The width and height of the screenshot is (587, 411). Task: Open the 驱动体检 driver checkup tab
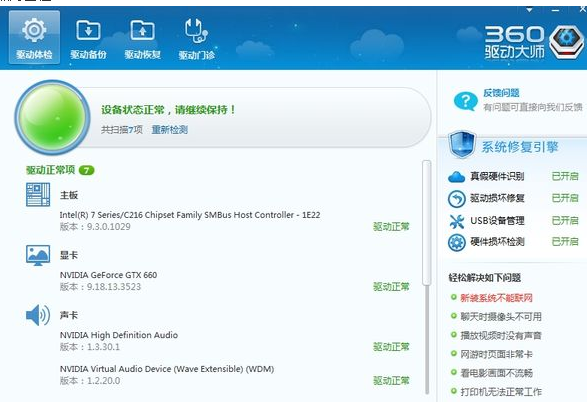[34, 37]
